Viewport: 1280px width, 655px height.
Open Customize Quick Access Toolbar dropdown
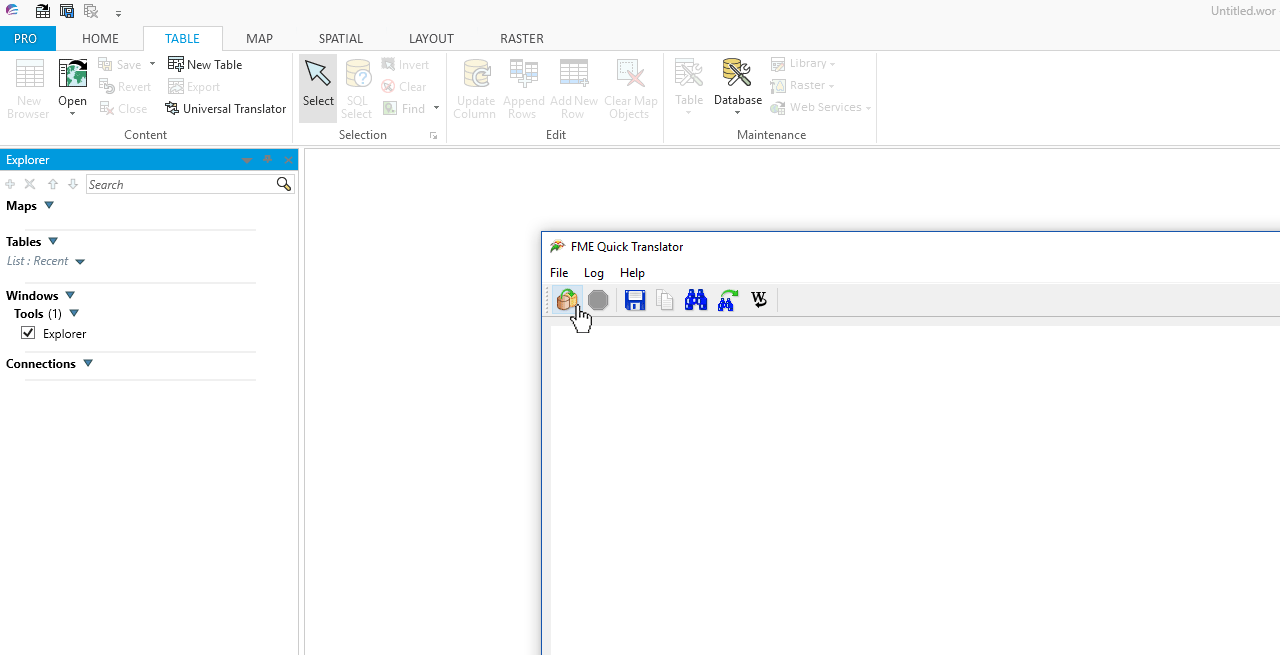pyautogui.click(x=118, y=13)
